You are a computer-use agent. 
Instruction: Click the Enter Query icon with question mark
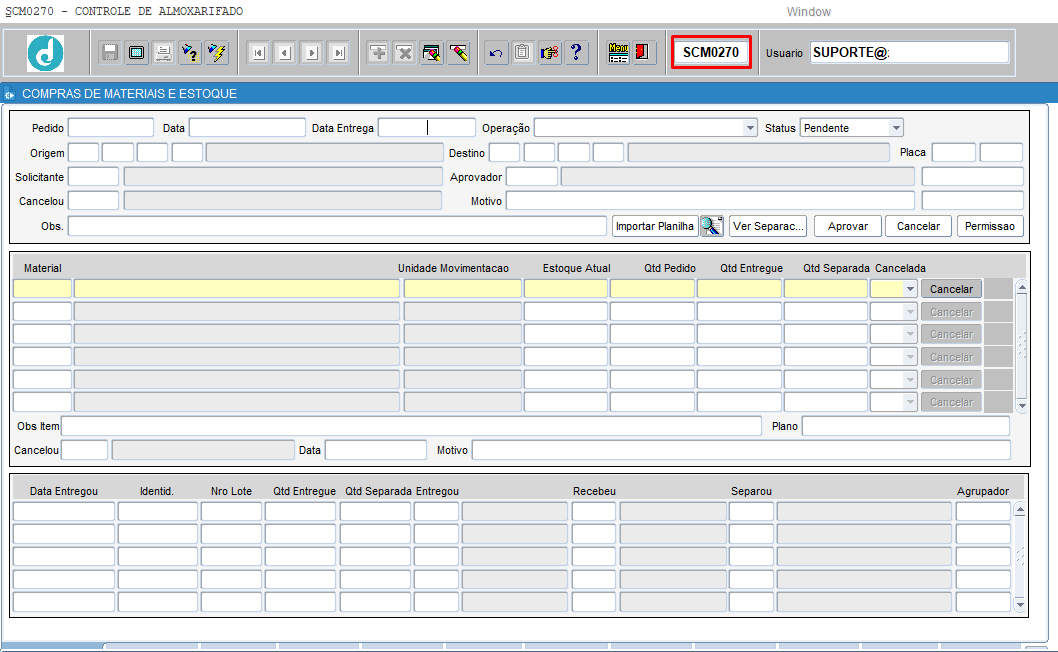pyautogui.click(x=189, y=53)
